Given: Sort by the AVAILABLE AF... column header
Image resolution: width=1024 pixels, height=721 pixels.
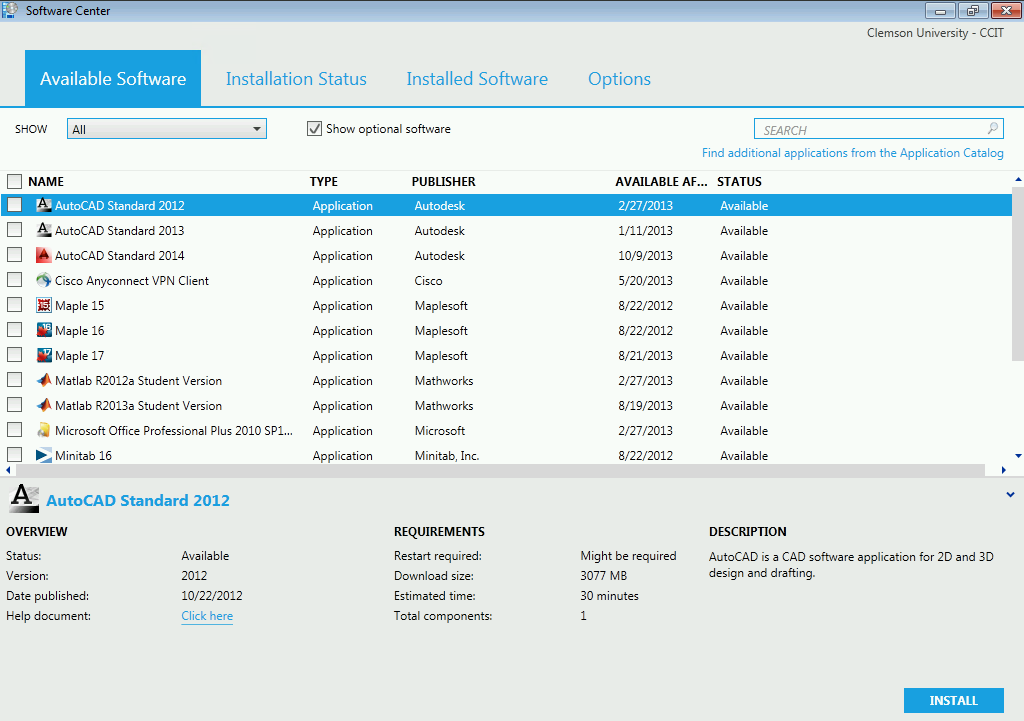Looking at the screenshot, I should 661,182.
